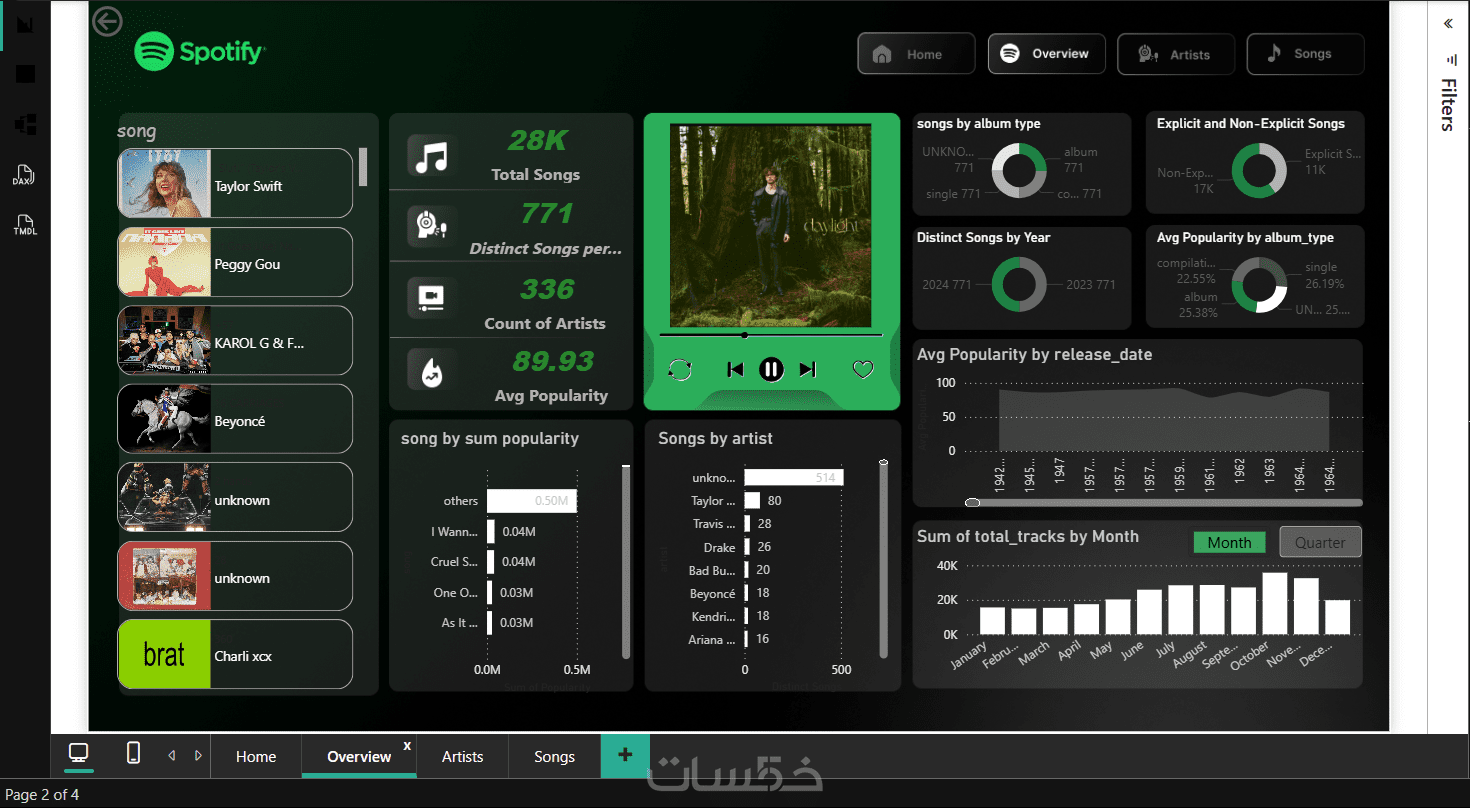
Task: Click the Distinct Songs by Year donut
Action: (1019, 284)
